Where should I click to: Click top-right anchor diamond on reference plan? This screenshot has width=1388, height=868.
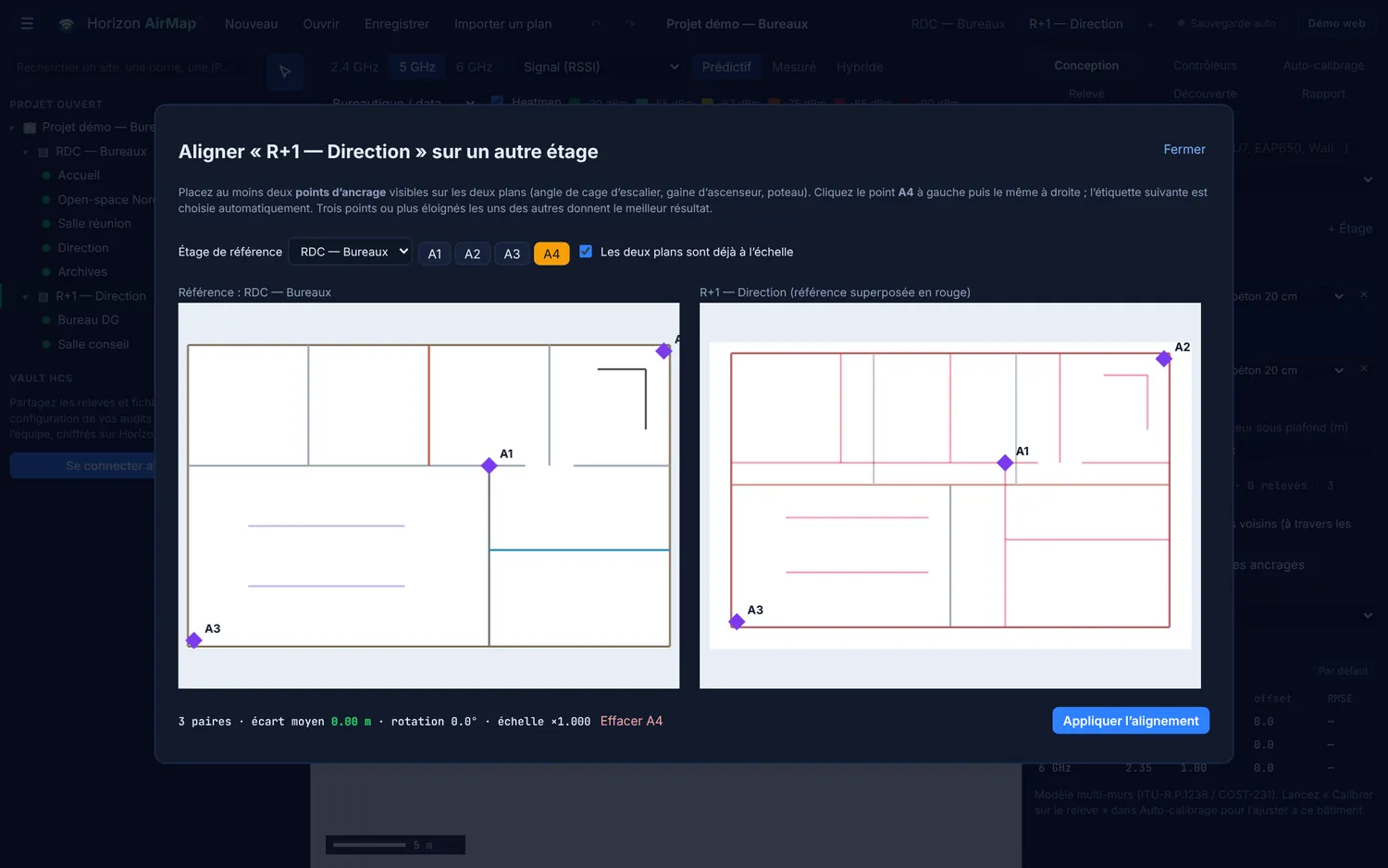(x=663, y=351)
